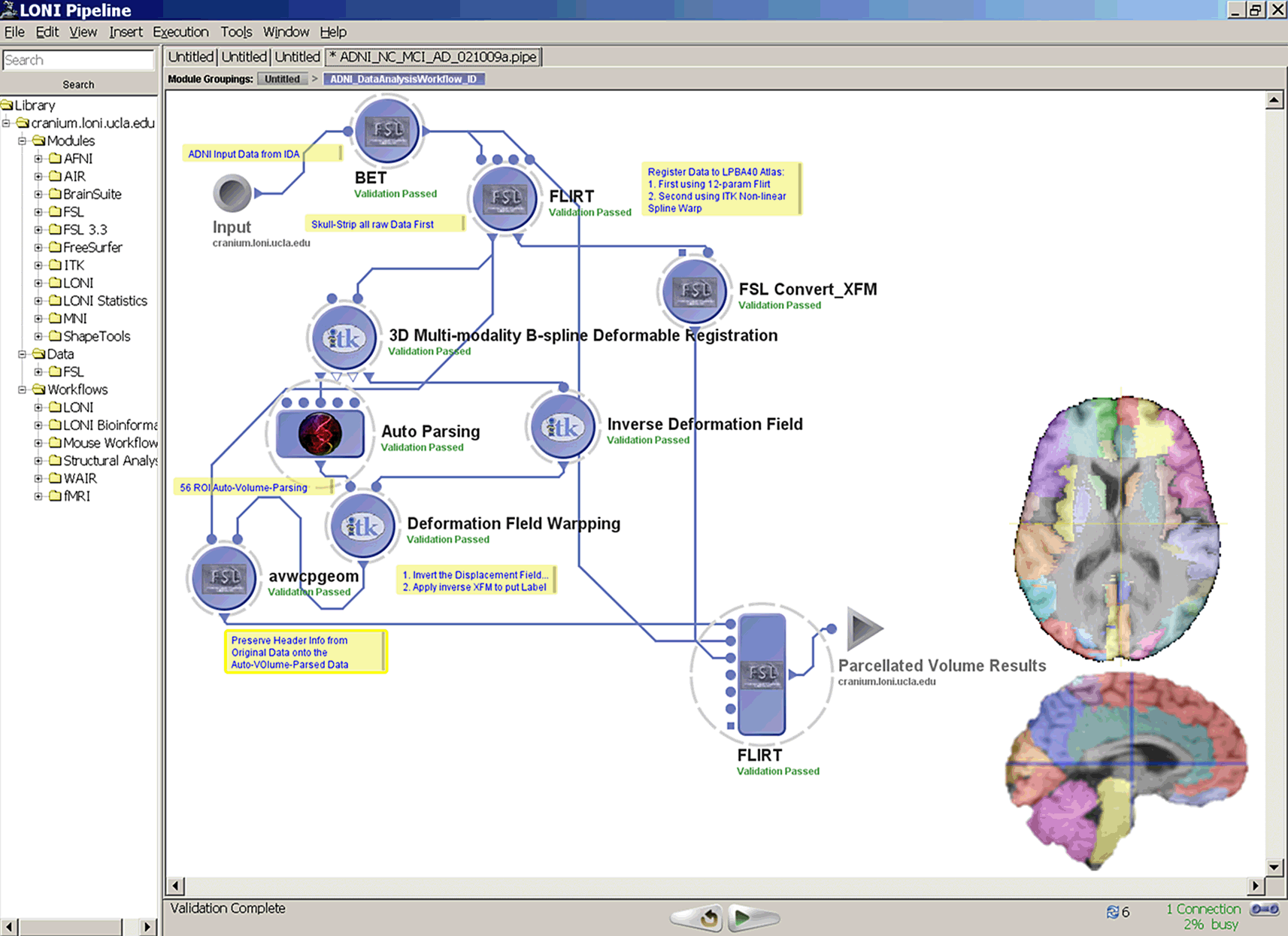Click into the library Search text field
This screenshot has height=936, width=1288.
(78, 60)
